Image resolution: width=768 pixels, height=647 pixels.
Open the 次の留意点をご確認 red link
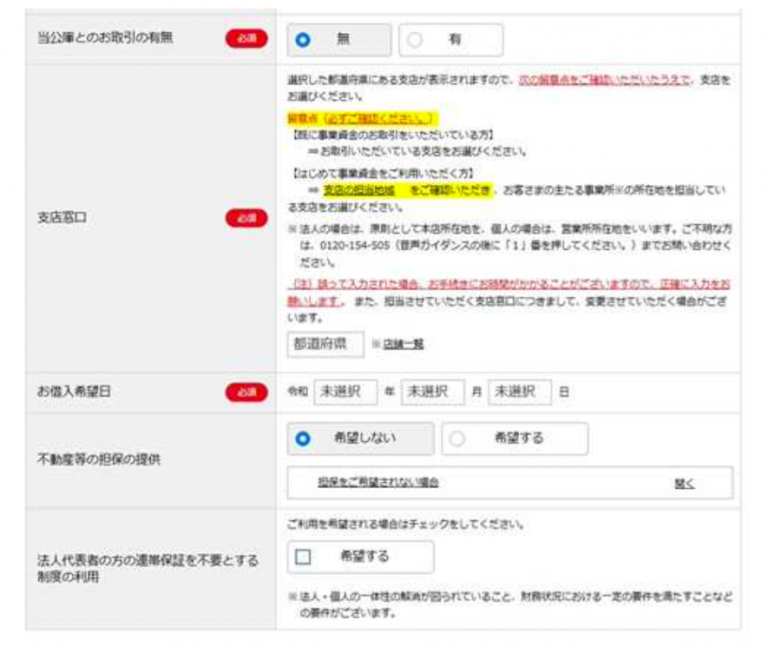(603, 80)
